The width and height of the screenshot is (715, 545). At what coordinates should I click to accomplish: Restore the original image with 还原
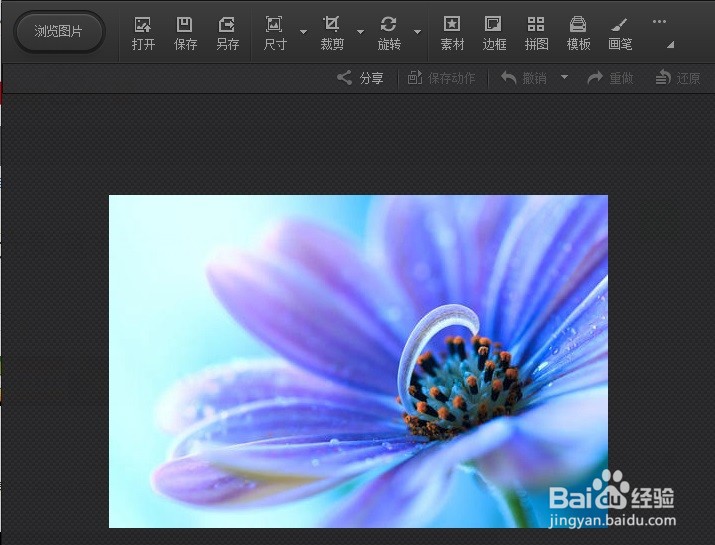(678, 78)
